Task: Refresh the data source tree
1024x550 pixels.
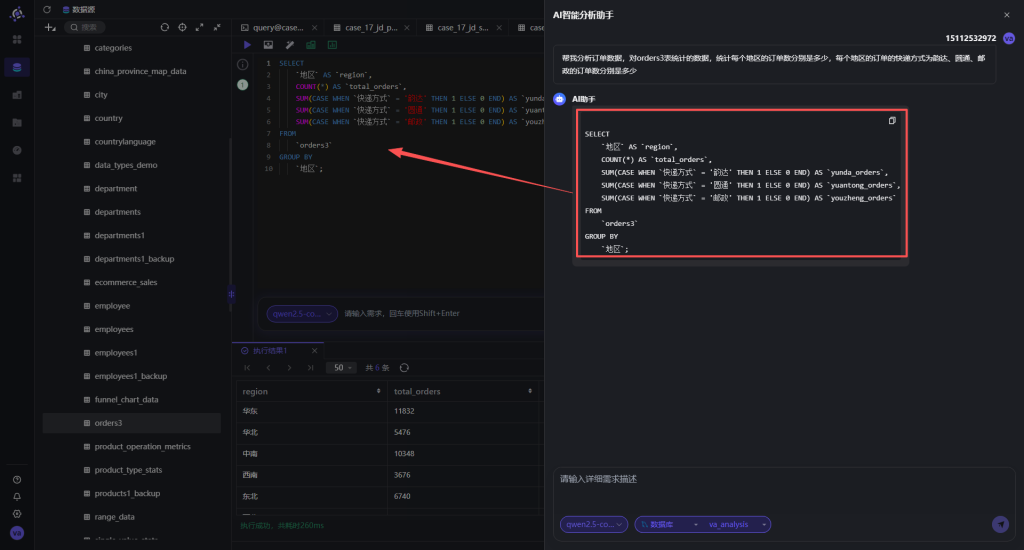Action: [x=165, y=27]
